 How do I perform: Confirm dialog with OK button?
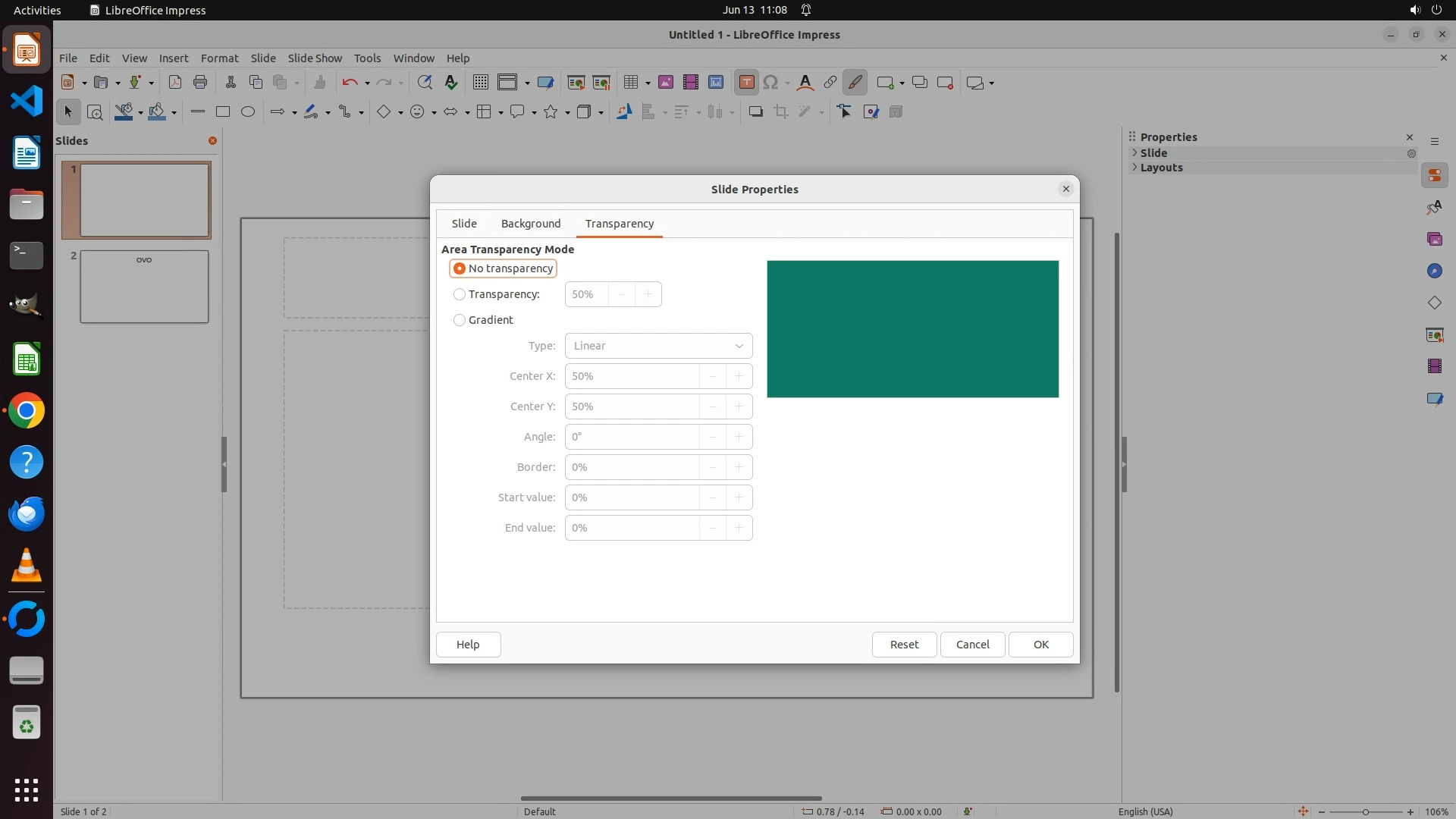point(1040,645)
